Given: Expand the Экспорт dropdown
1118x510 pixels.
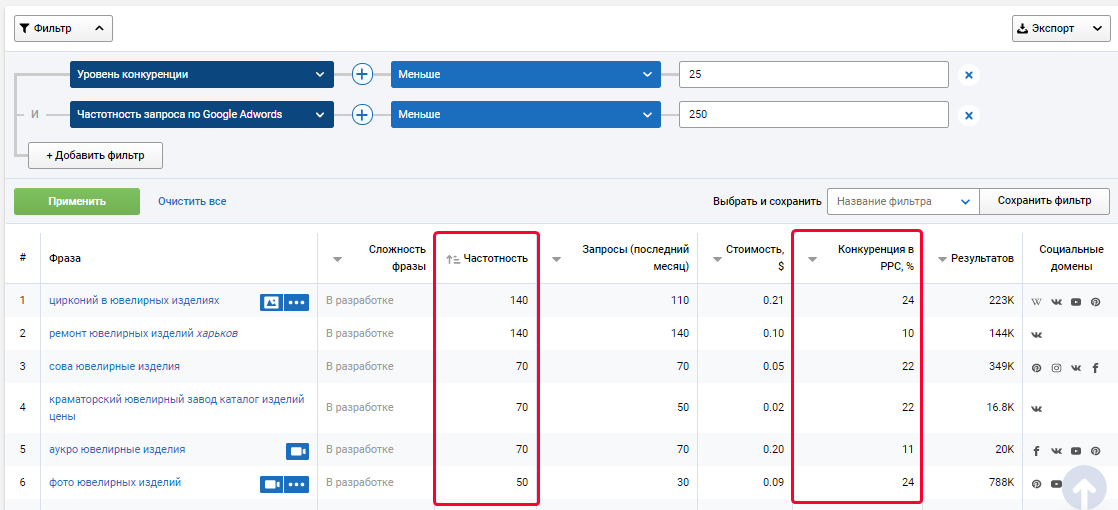Looking at the screenshot, I should [1059, 29].
